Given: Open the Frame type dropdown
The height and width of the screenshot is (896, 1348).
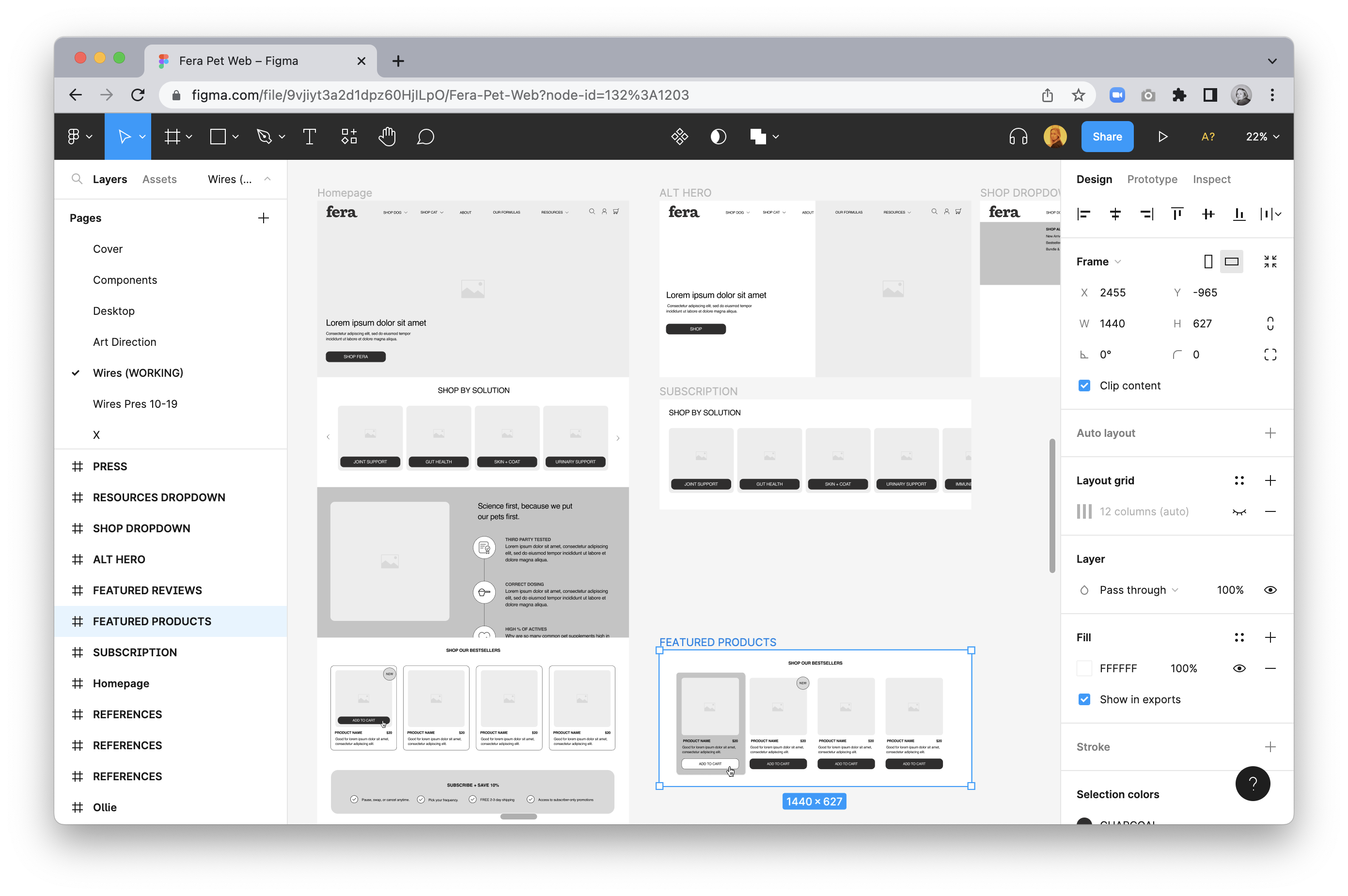Looking at the screenshot, I should coord(1098,261).
